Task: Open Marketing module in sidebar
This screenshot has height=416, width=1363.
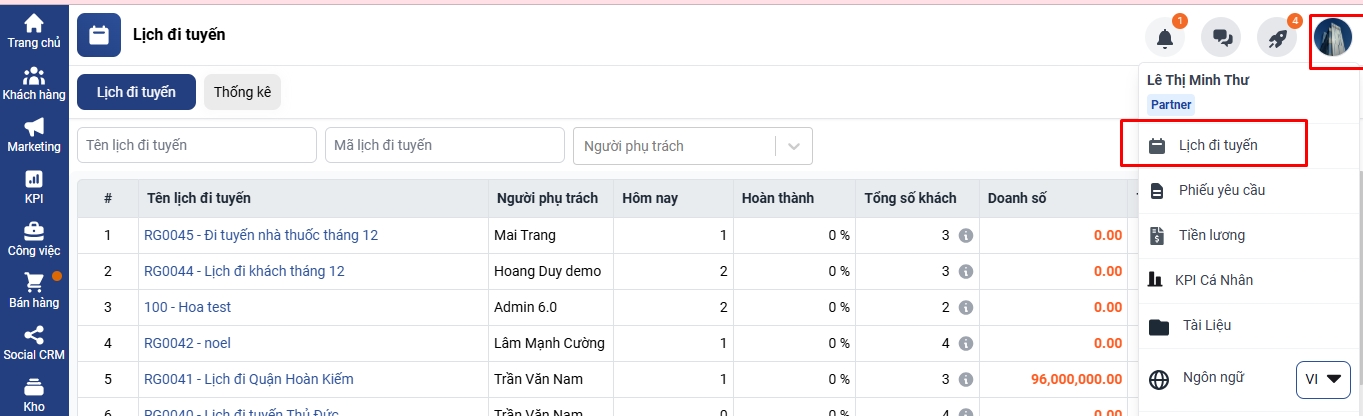Action: pyautogui.click(x=34, y=135)
